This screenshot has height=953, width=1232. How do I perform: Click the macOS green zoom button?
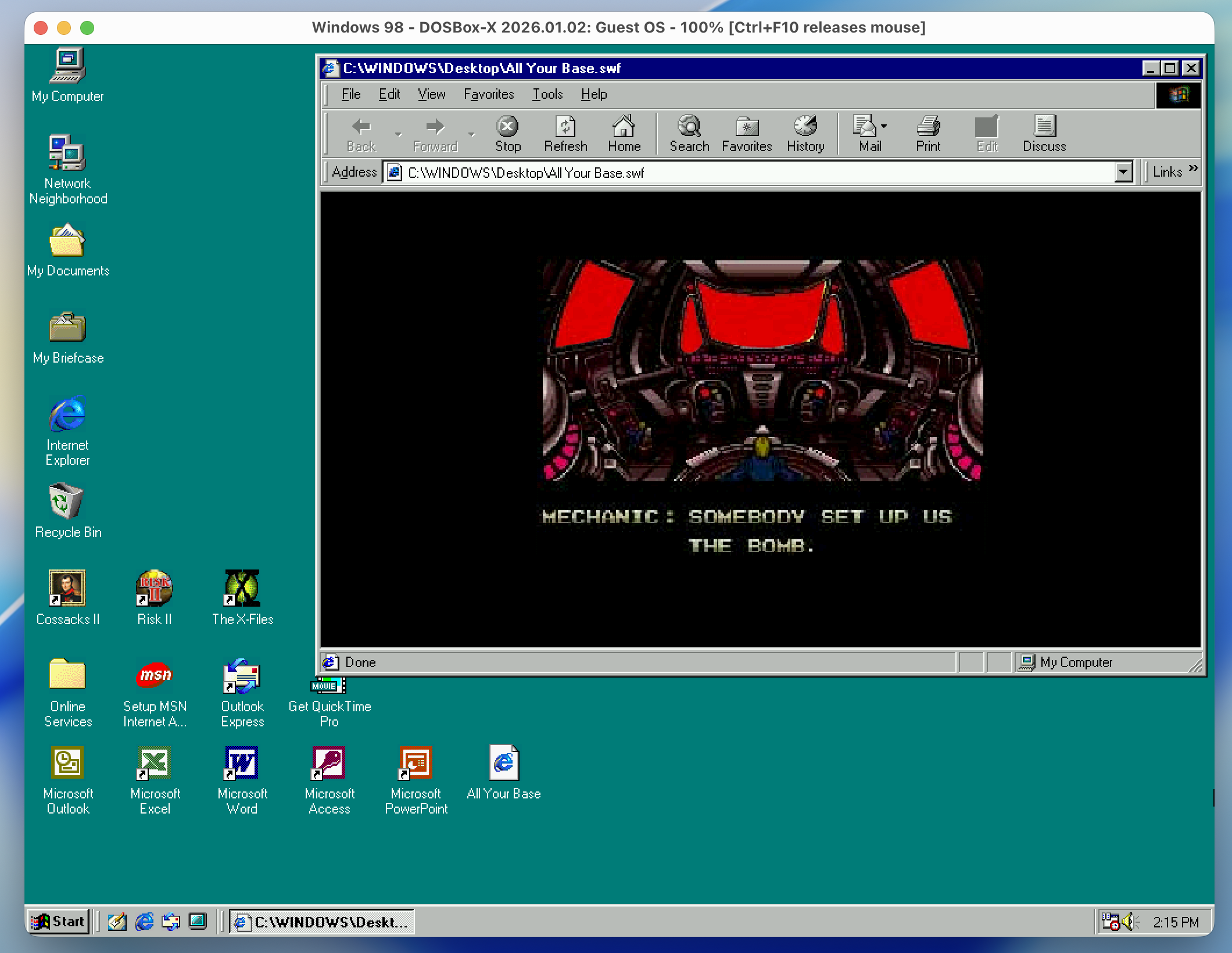click(x=87, y=28)
